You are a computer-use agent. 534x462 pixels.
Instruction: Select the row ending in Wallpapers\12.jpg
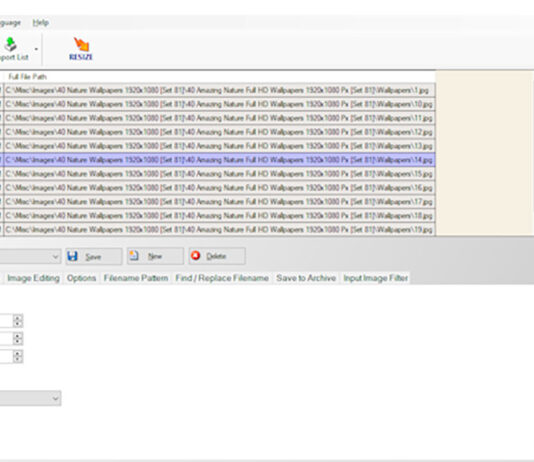220,132
